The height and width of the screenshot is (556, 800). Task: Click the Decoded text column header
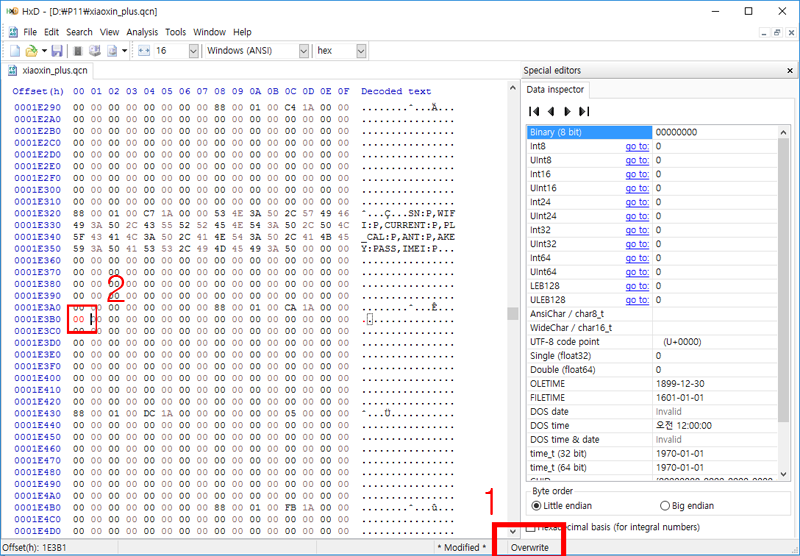(396, 91)
